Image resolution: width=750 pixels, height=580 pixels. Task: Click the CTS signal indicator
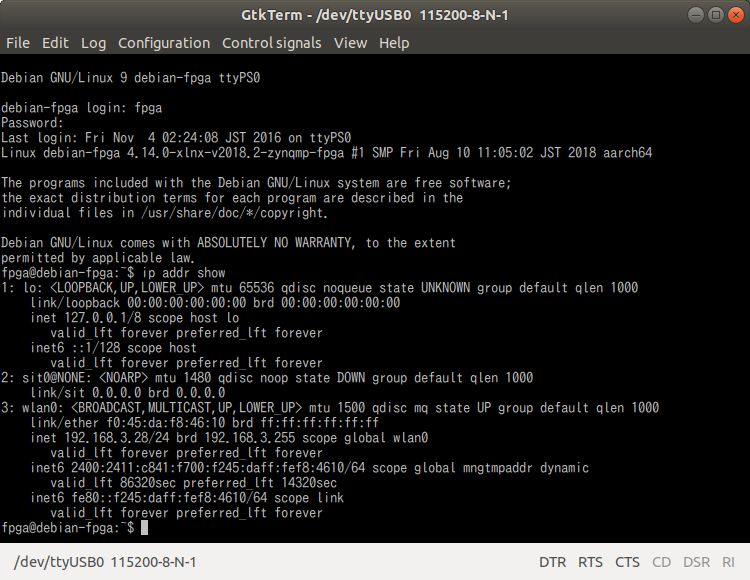[627, 562]
